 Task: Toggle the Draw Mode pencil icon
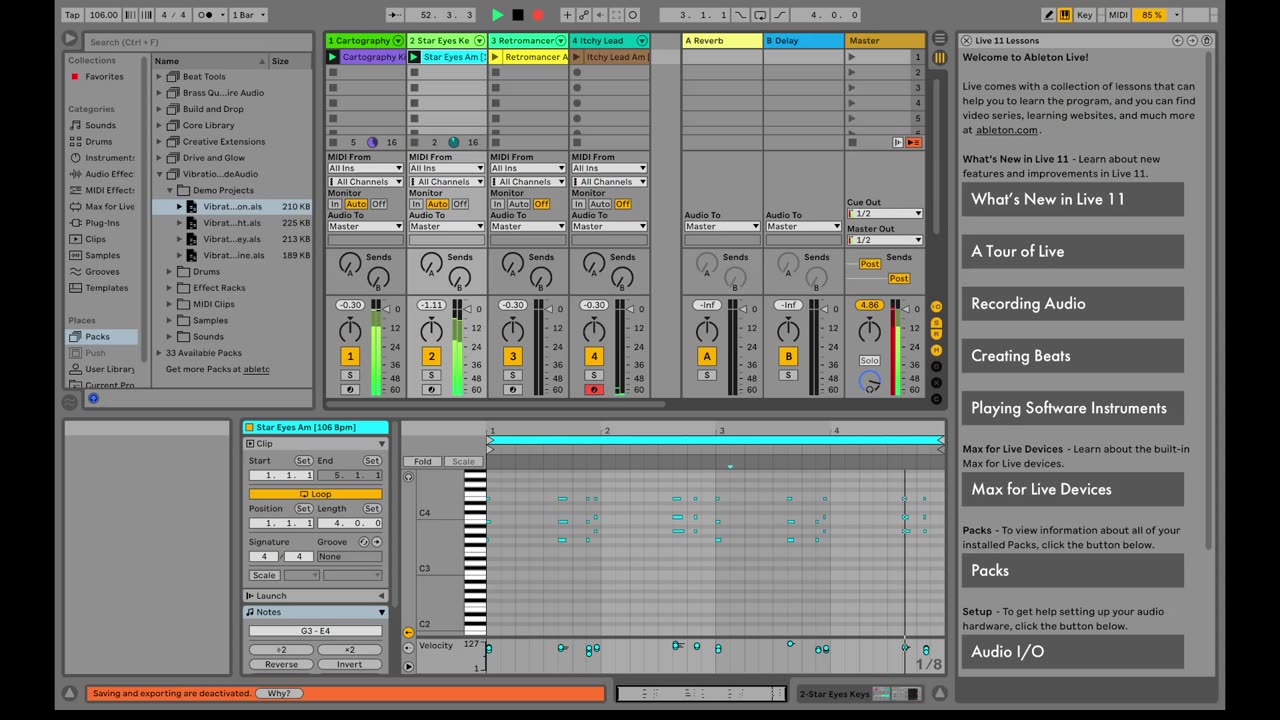[1049, 15]
